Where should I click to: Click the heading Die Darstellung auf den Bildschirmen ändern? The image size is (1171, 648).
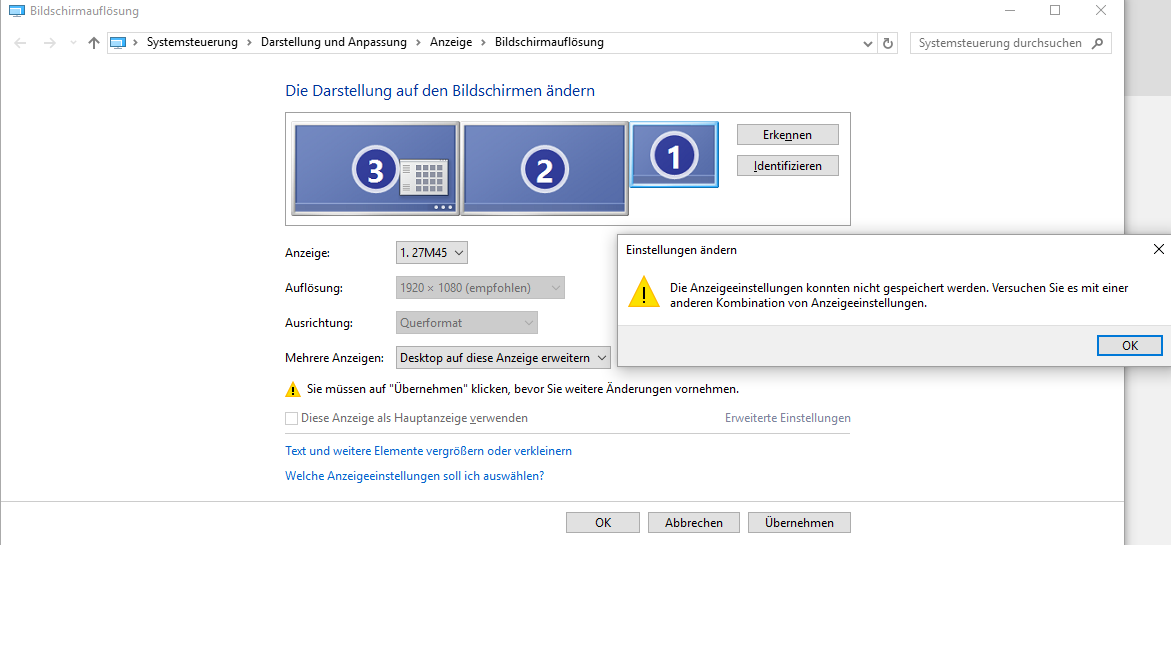[440, 91]
